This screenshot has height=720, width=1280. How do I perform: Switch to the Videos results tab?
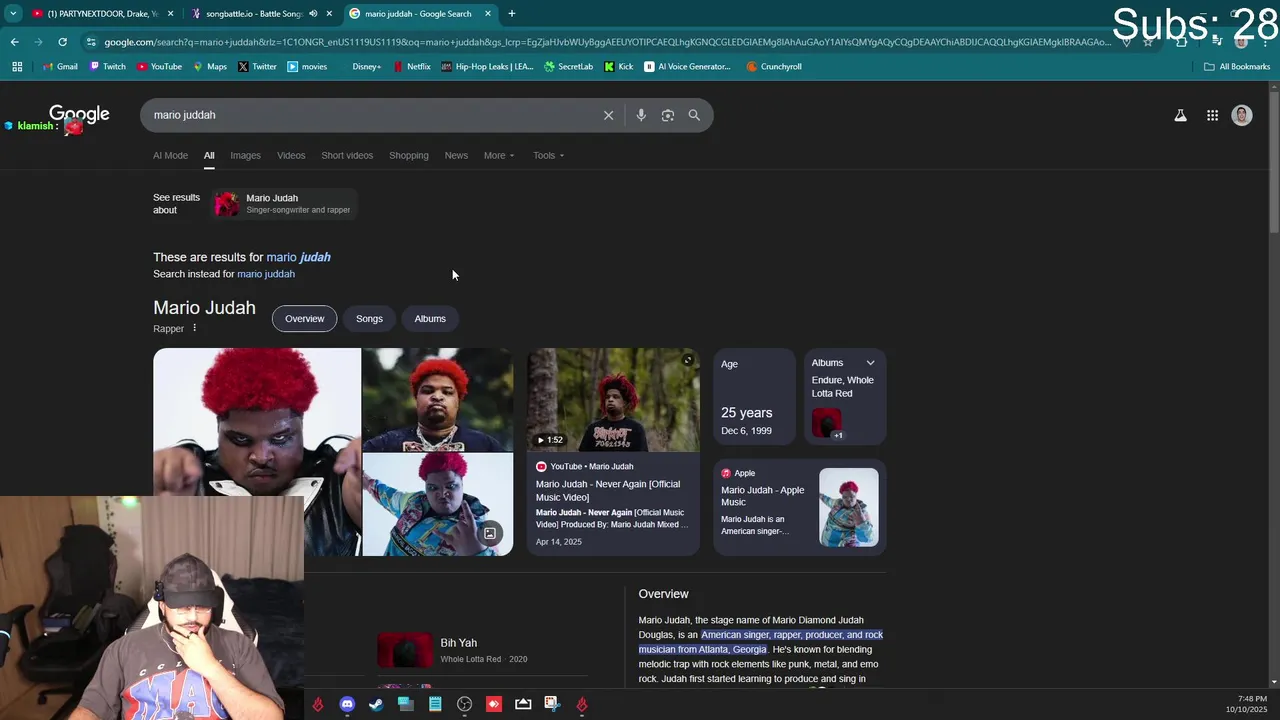tap(291, 155)
